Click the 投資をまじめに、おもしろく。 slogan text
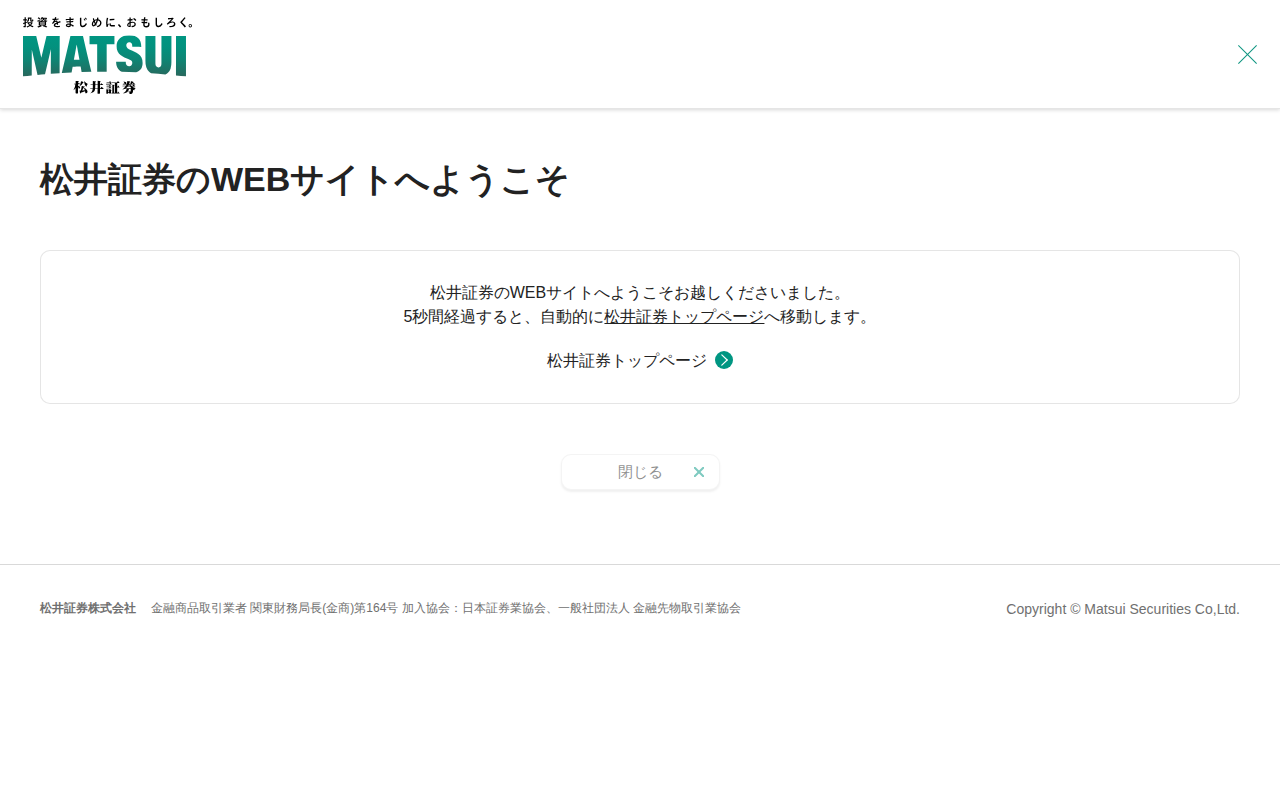The image size is (1280, 800). 109,22
